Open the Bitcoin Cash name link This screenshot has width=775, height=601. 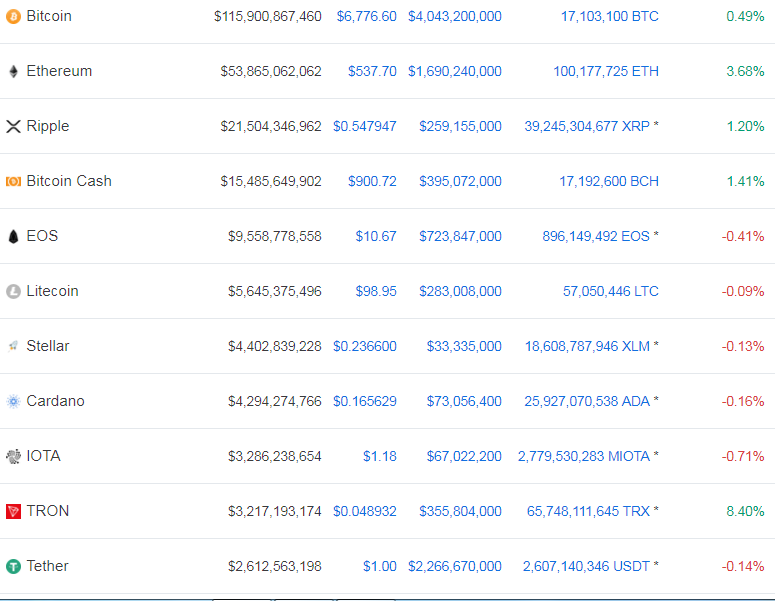(x=69, y=181)
